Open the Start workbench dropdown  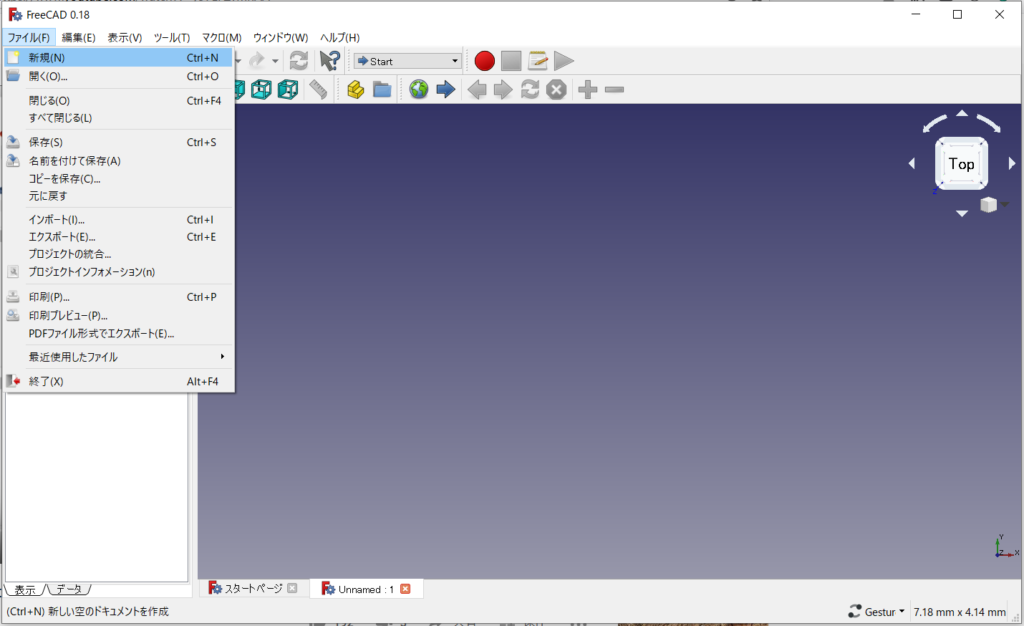pos(407,61)
